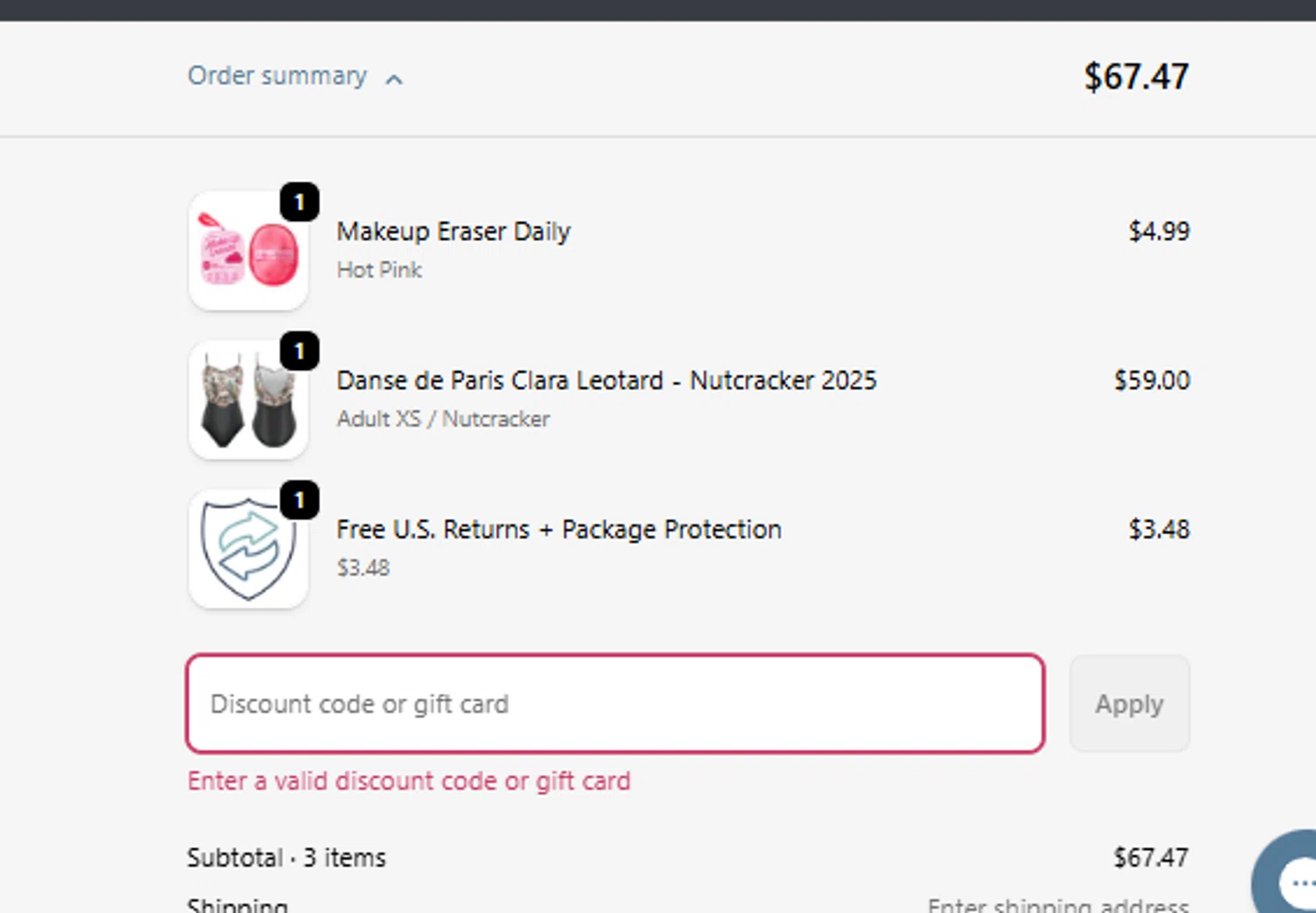1316x913 pixels.
Task: Click the order total at top right
Action: (1136, 77)
